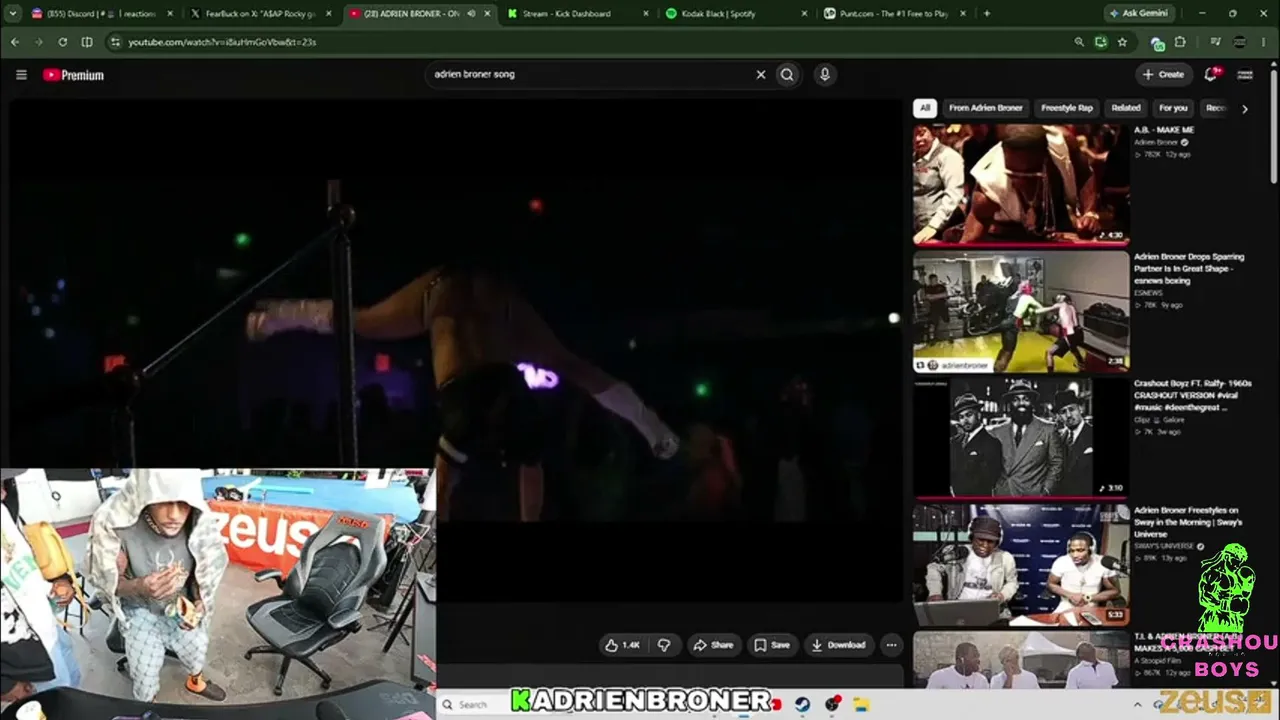The image size is (1280, 720).
Task: Switch to the Punt.com tab
Action: tap(895, 14)
